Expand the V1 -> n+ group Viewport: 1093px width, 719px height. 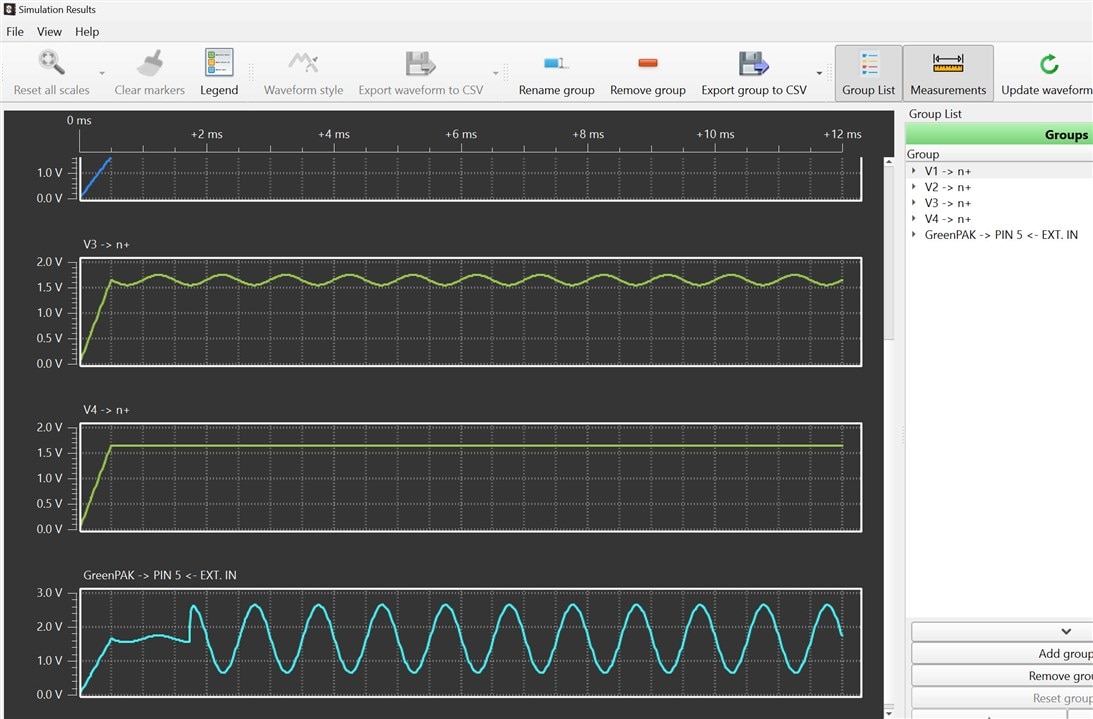(914, 170)
